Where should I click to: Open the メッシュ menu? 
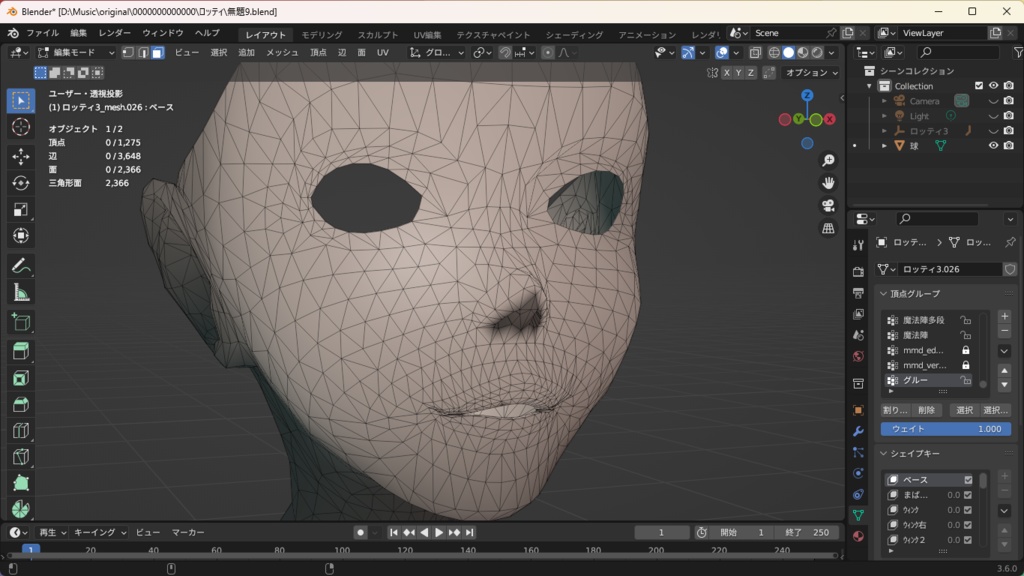pos(282,52)
